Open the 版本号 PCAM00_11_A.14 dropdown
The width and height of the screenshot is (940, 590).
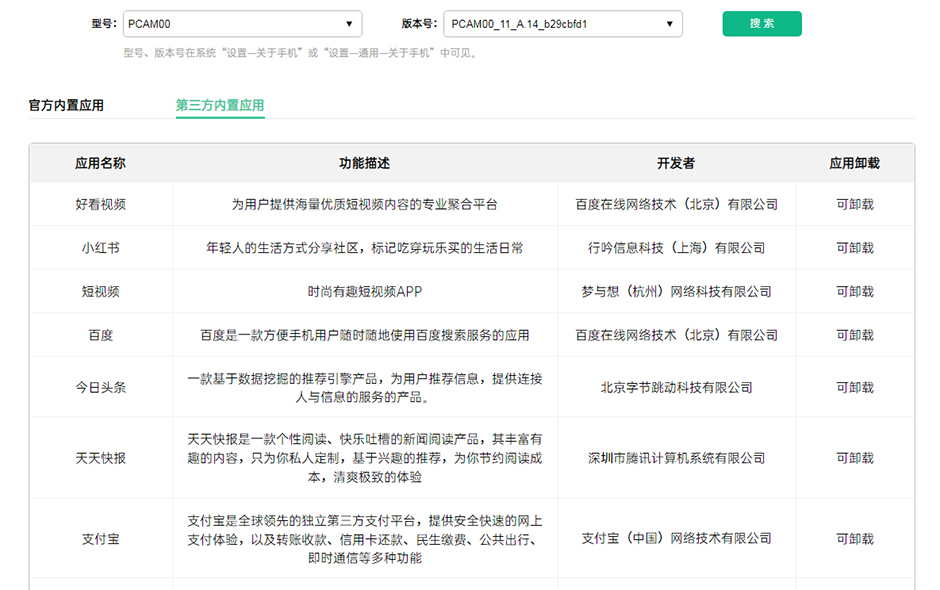click(563, 24)
